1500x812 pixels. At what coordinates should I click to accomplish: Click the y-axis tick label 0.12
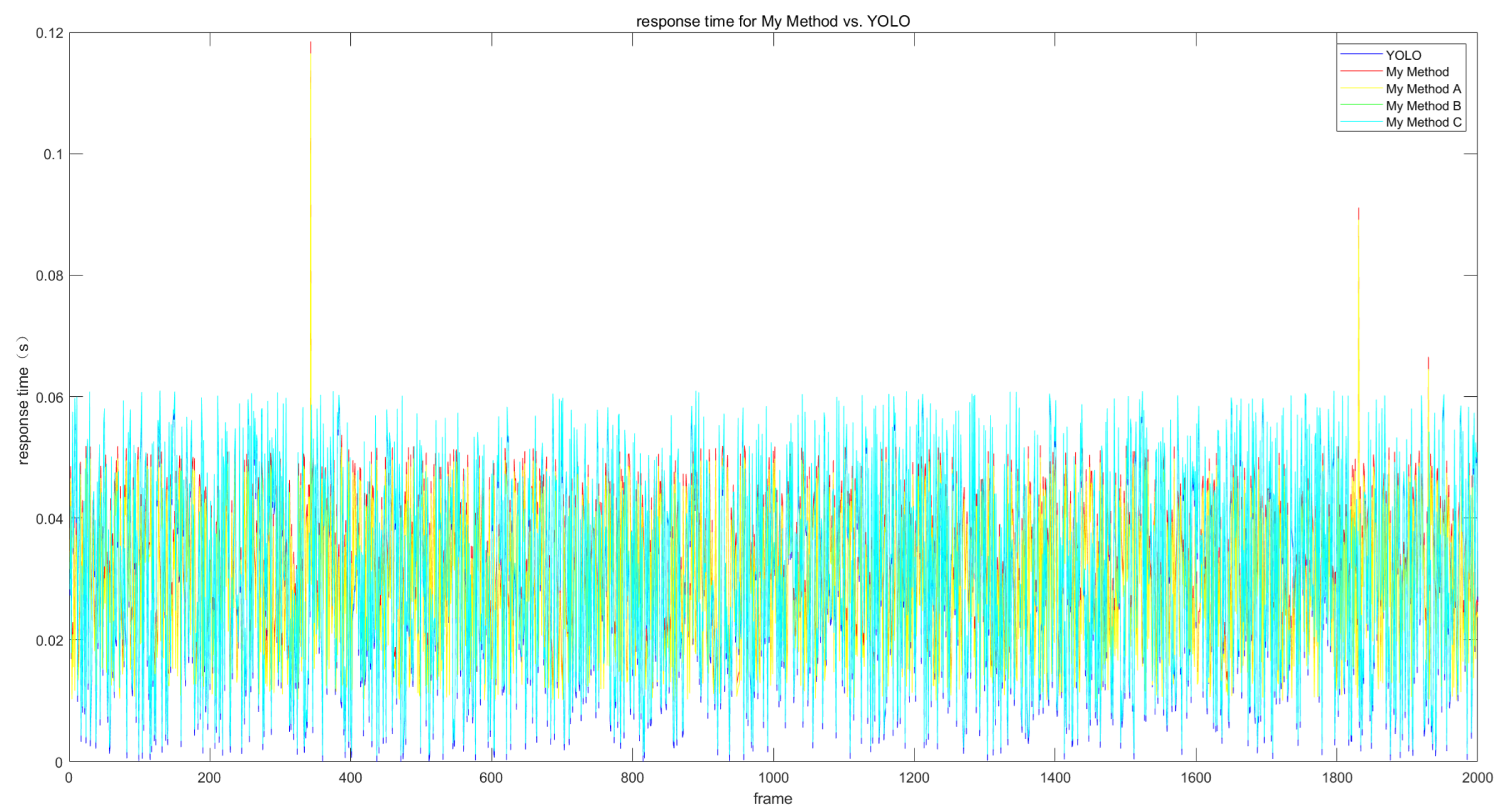(x=49, y=33)
